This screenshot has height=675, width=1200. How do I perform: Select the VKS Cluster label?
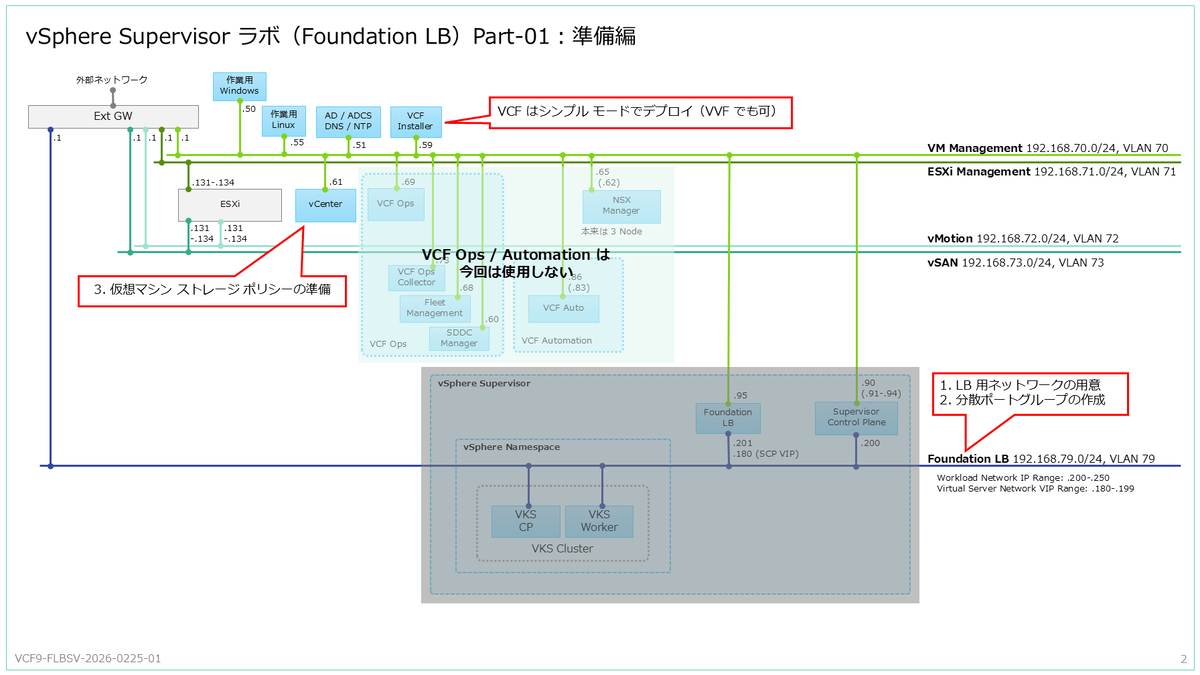562,548
